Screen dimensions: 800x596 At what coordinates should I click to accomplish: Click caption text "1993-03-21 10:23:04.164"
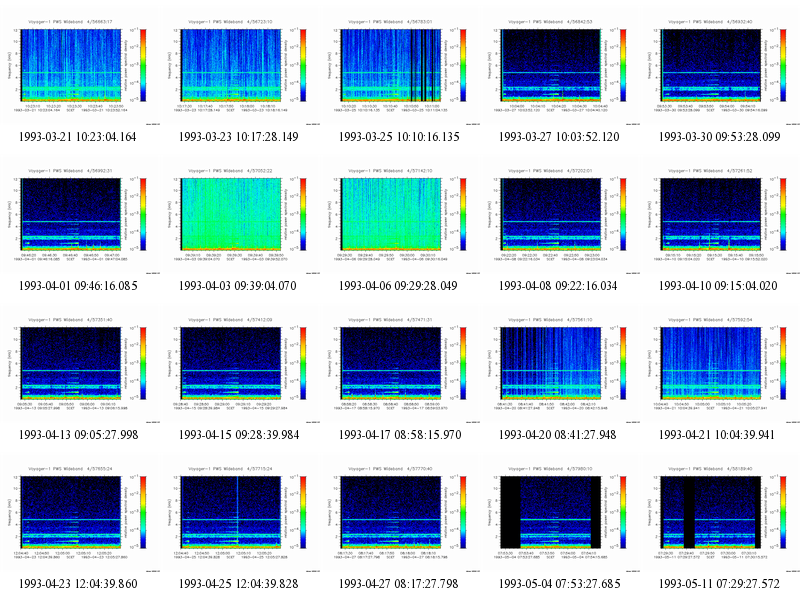(x=78, y=137)
